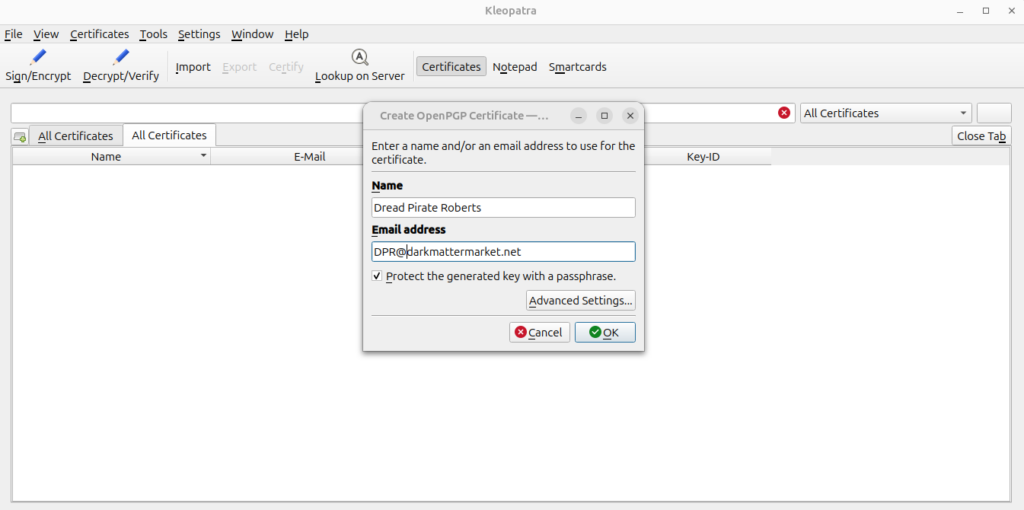
Task: Open Lookup on Server search icon
Action: click(x=360, y=57)
